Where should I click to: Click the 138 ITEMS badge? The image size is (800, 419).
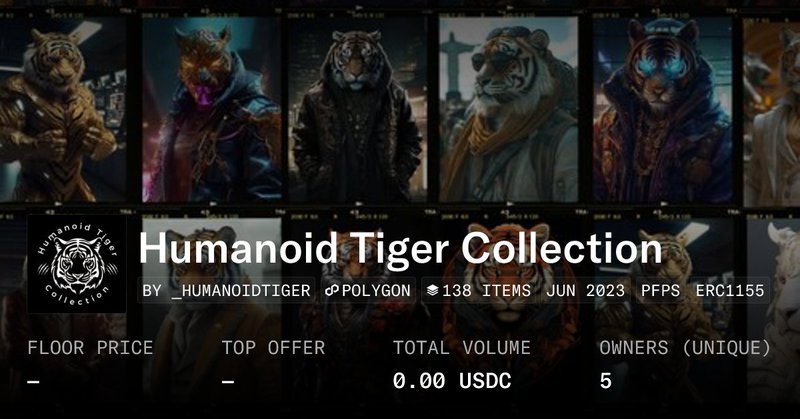point(479,290)
